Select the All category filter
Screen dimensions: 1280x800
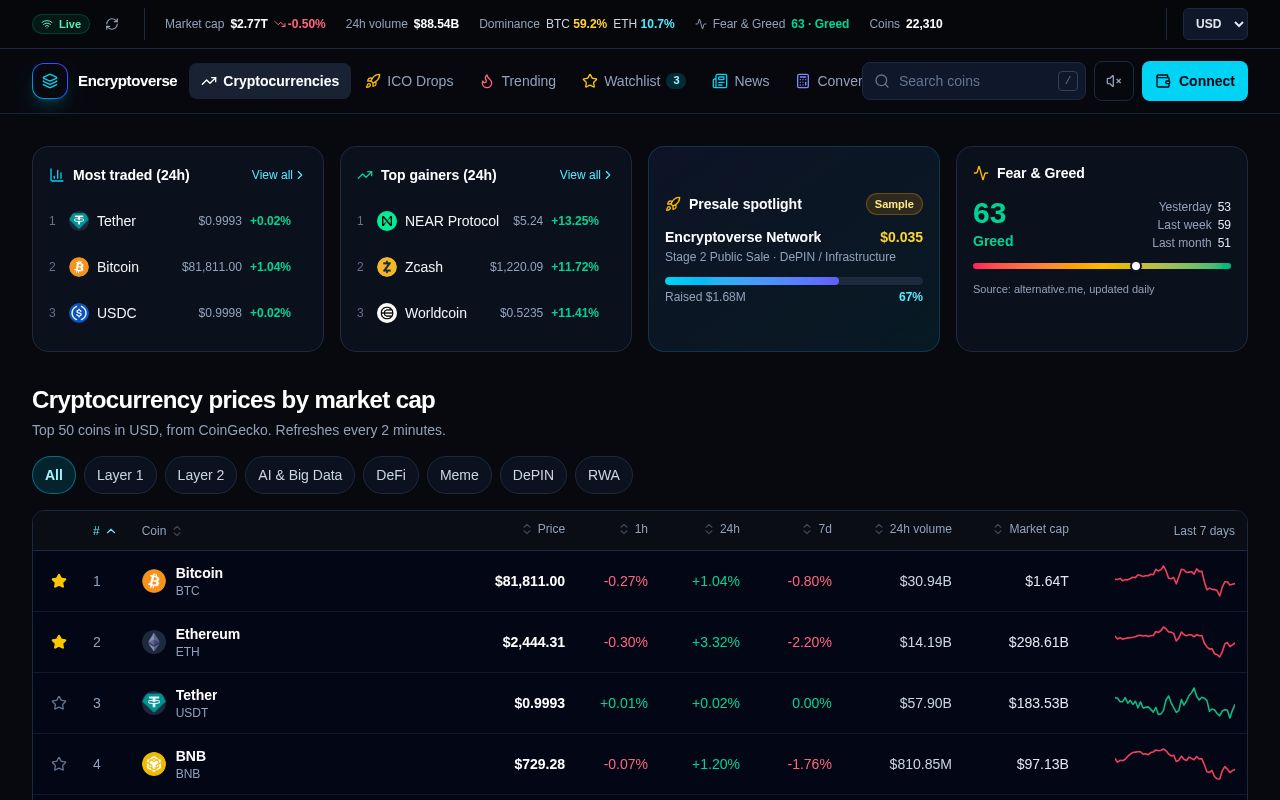pos(54,475)
